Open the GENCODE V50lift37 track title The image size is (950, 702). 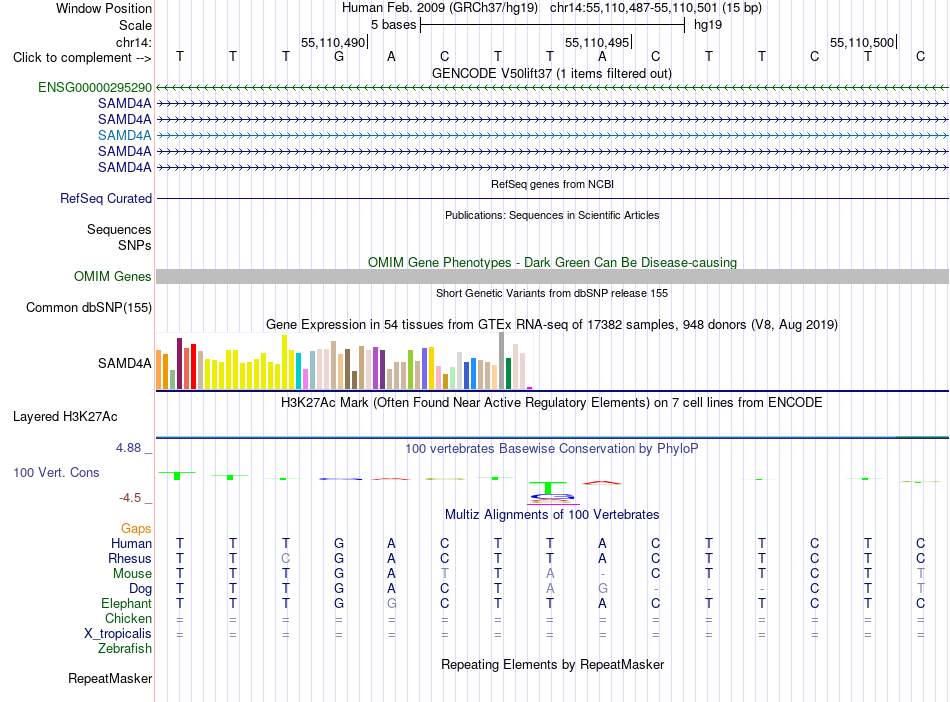pyautogui.click(x=551, y=73)
